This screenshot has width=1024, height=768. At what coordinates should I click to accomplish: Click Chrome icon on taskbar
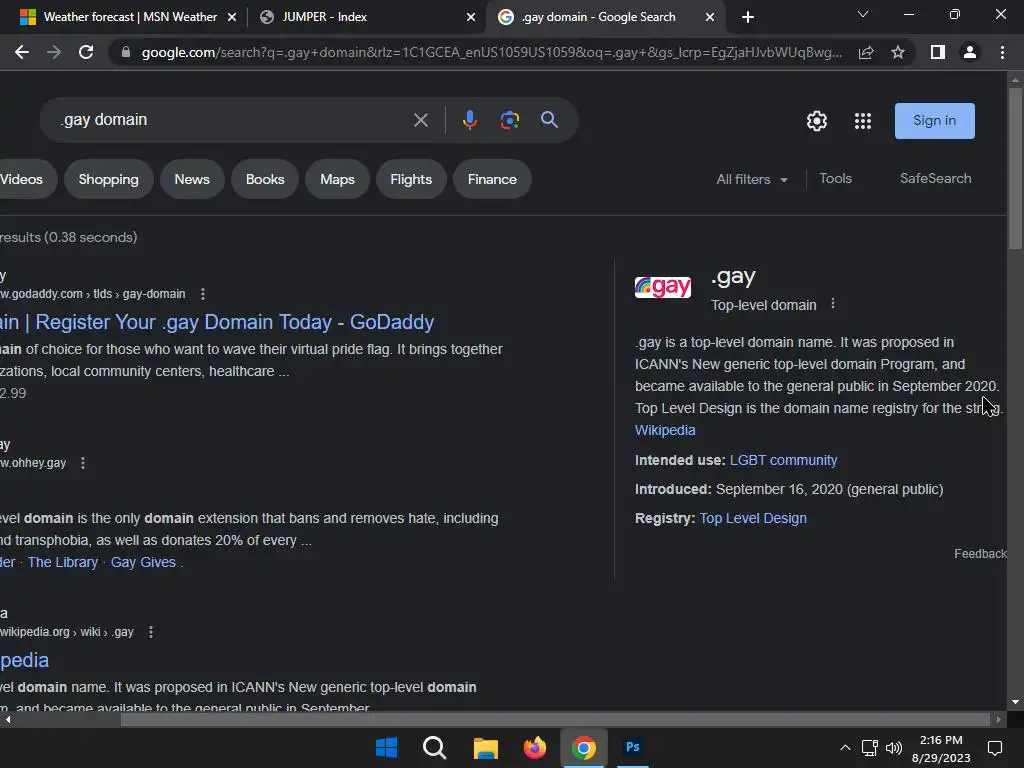click(x=584, y=748)
